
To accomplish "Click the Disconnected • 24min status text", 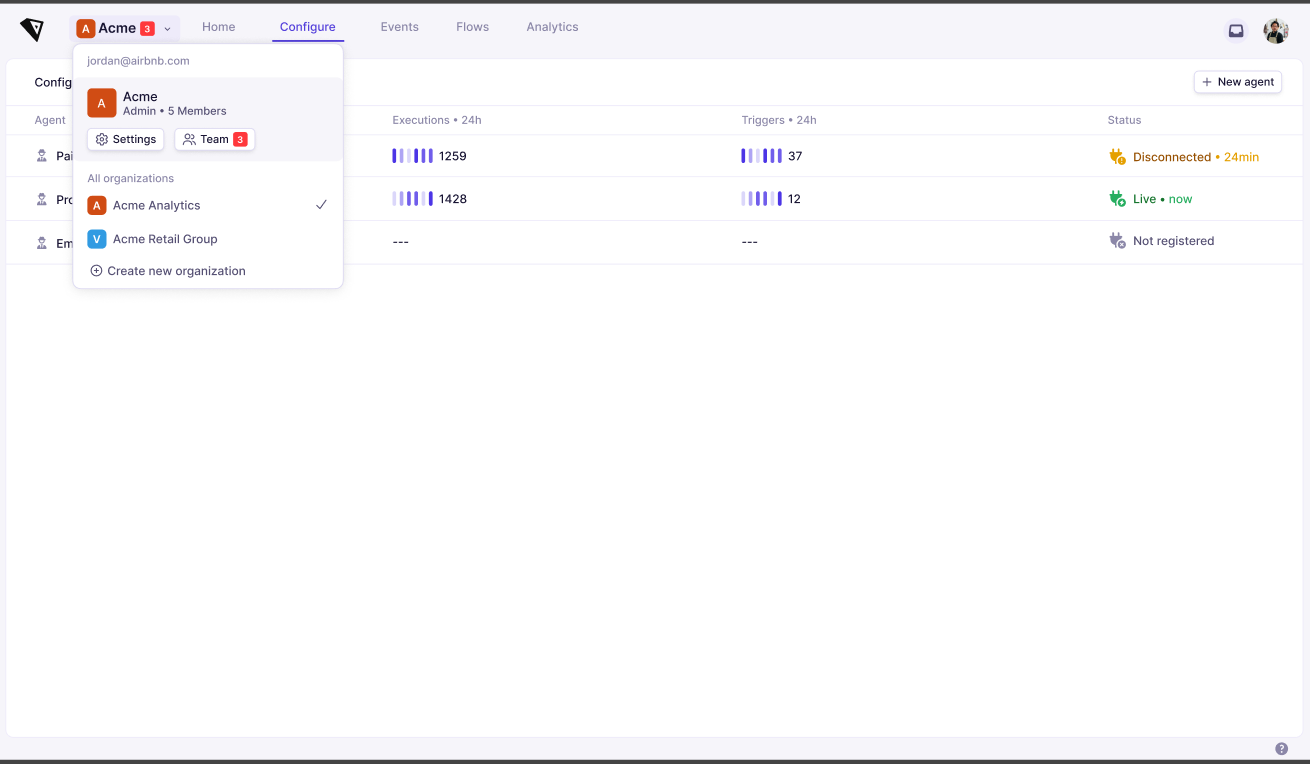I will point(1196,157).
